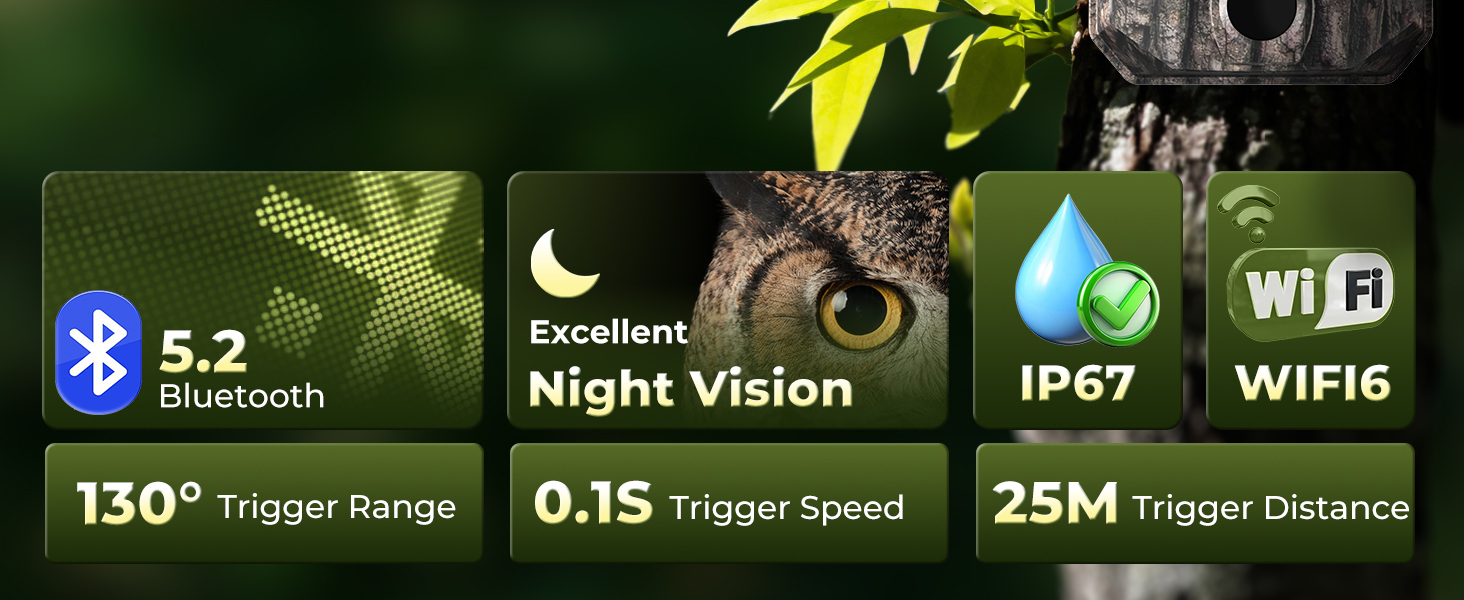
Task: Select the 5.2 Bluetooth feature card
Action: tap(263, 299)
